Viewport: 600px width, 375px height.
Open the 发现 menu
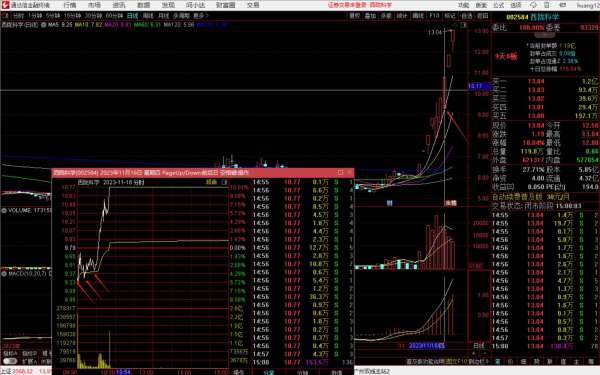(168, 5)
